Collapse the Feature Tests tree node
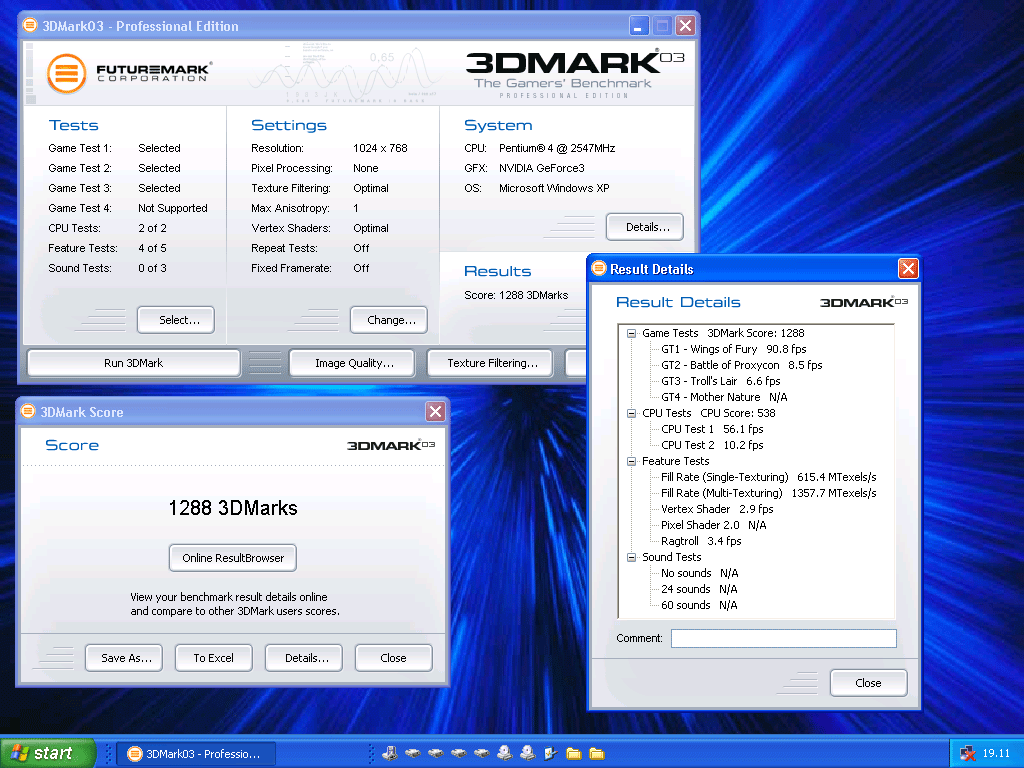This screenshot has height=768, width=1024. [x=632, y=461]
